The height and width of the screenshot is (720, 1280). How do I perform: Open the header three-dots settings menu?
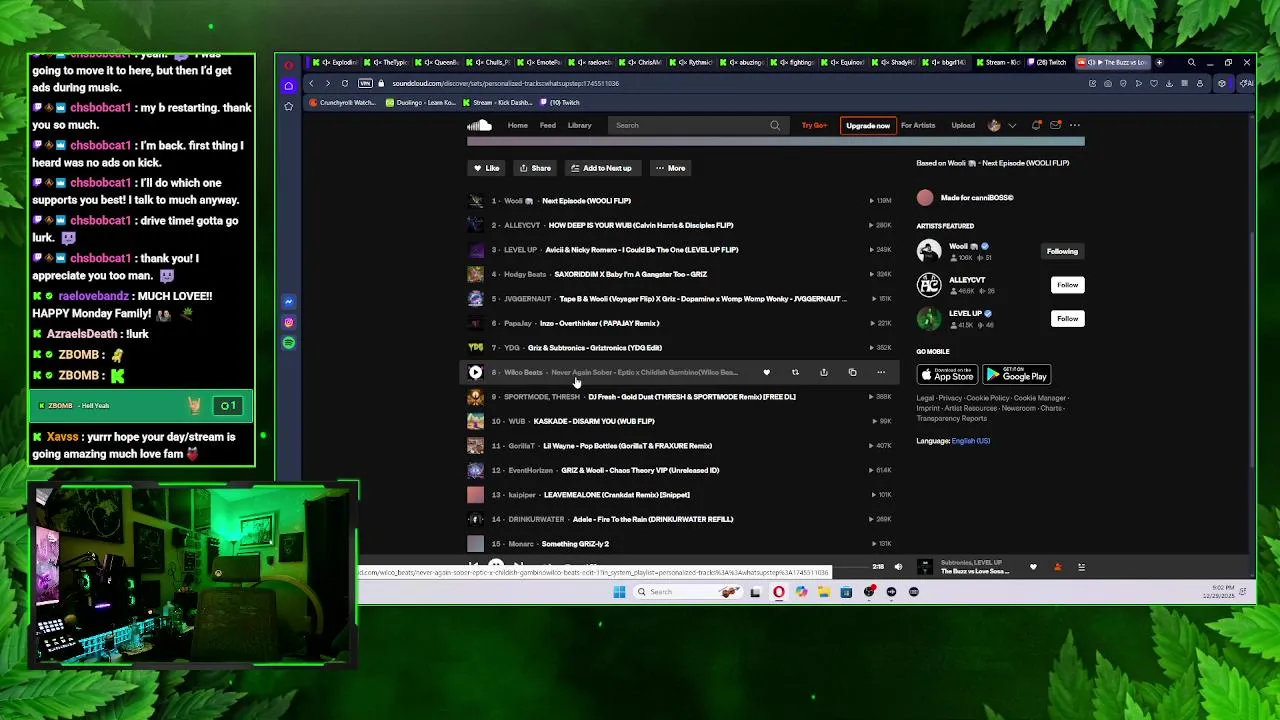coord(1075,125)
